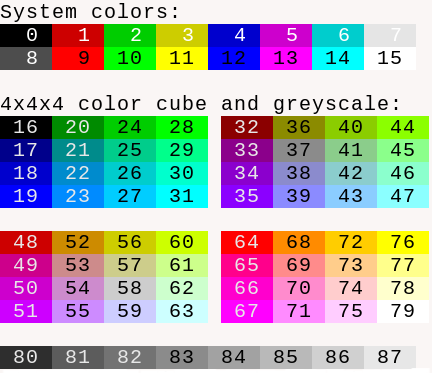This screenshot has width=432, height=373.
Task: Pick the chartreuse cell numbered 44
Action: [403, 127]
